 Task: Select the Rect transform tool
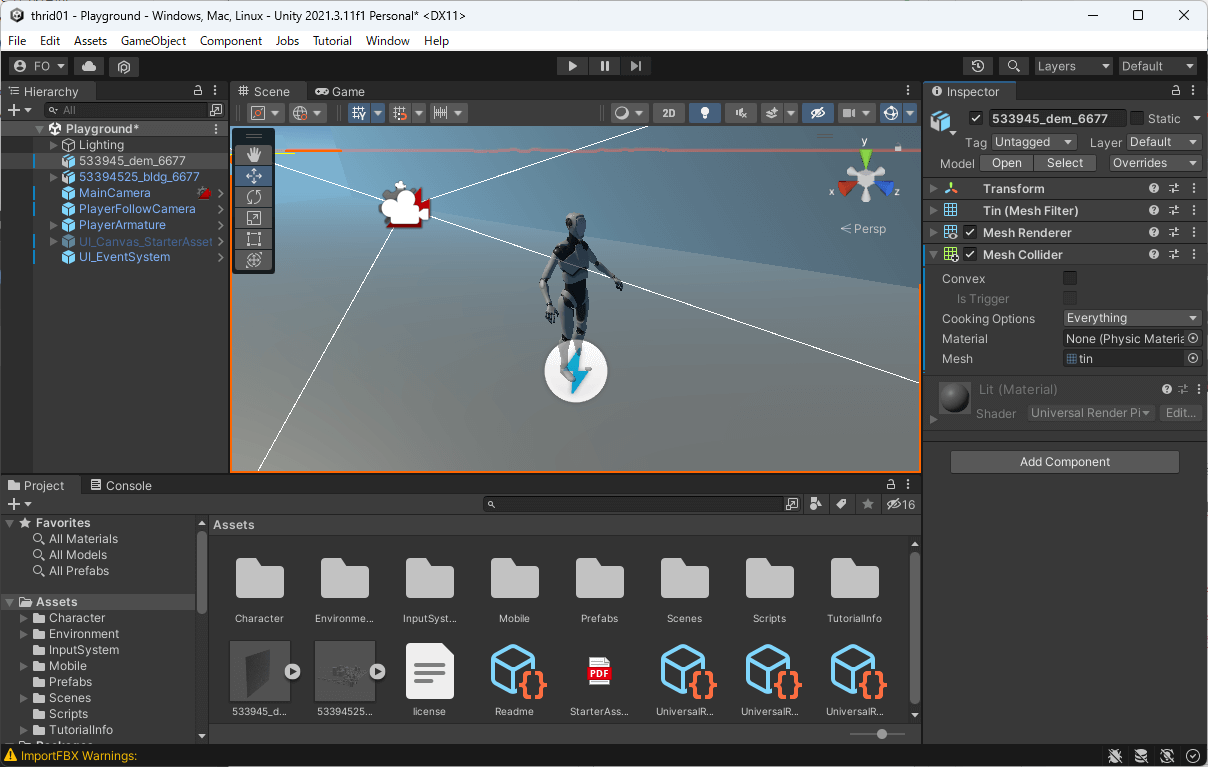[x=254, y=239]
